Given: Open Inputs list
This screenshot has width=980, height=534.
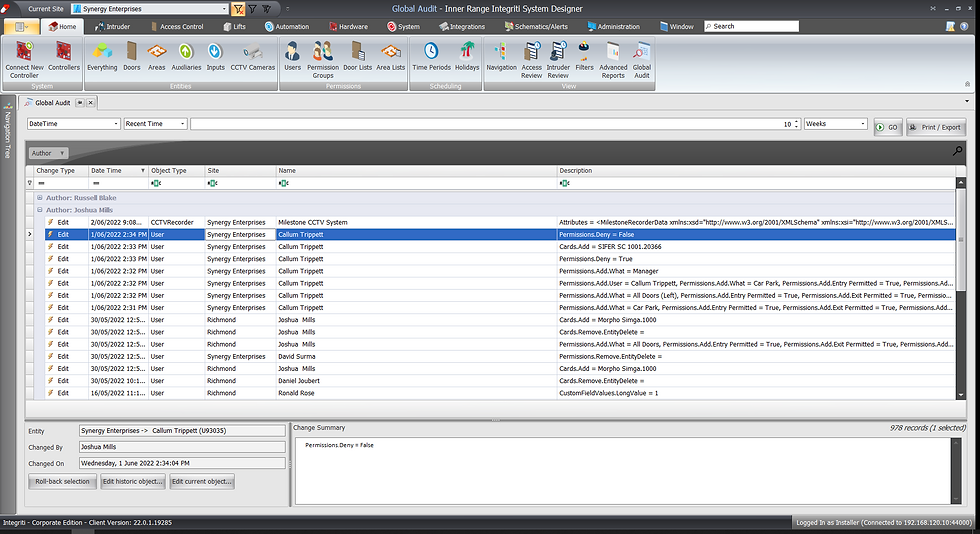Looking at the screenshot, I should 215,56.
